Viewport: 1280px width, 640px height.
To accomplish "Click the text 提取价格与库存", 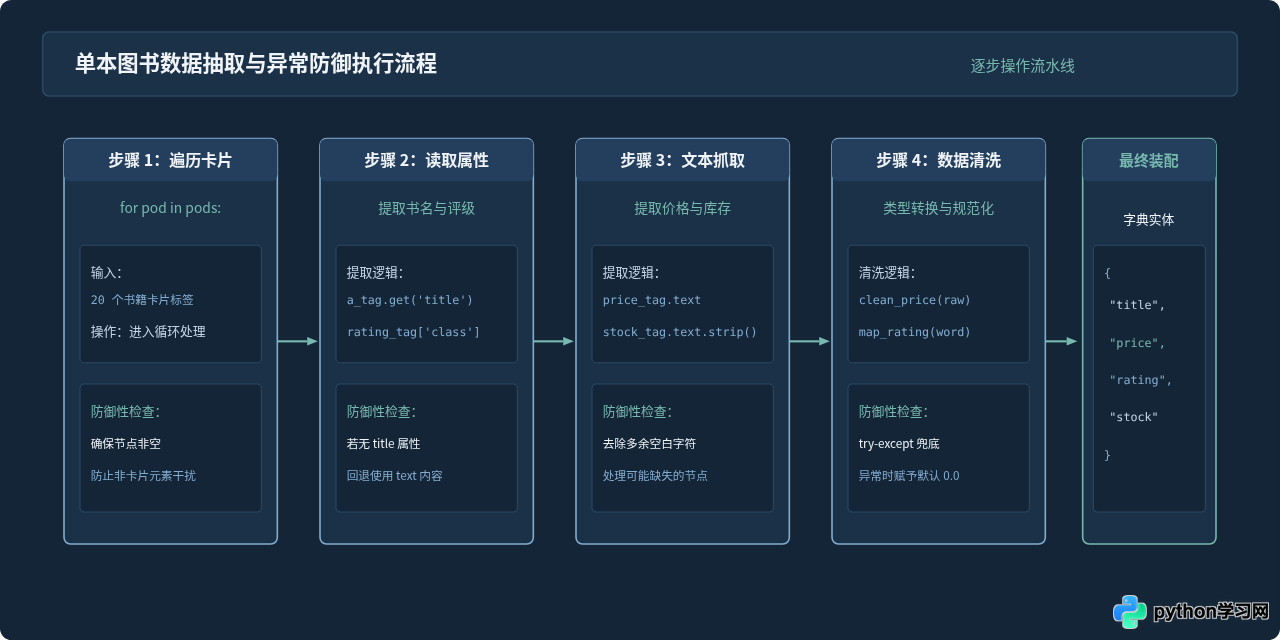I will click(x=682, y=208).
